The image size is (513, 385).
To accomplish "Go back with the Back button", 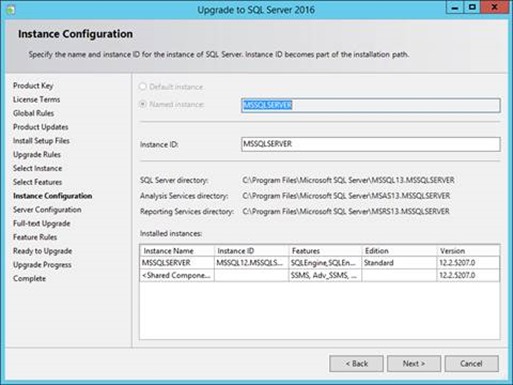I will [356, 363].
